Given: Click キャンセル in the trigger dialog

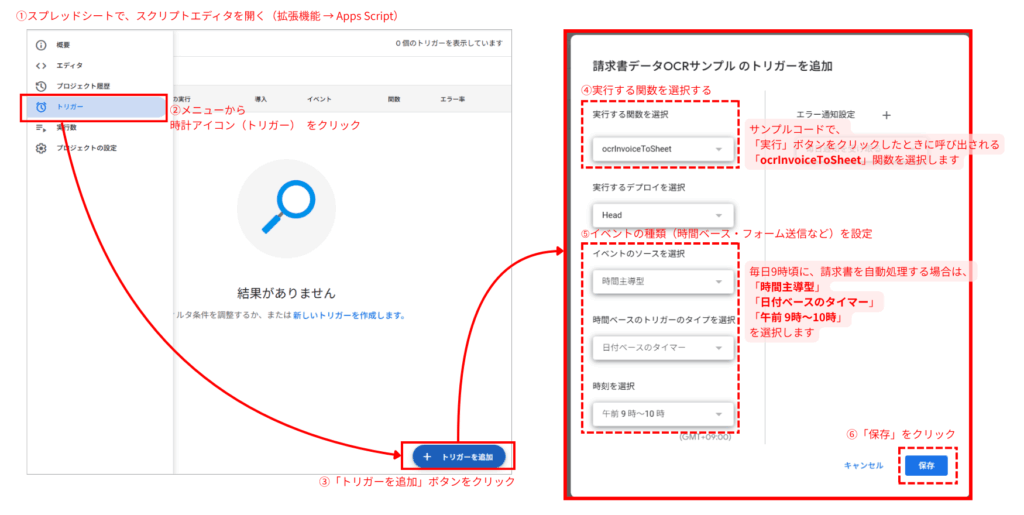Looking at the screenshot, I should (863, 465).
